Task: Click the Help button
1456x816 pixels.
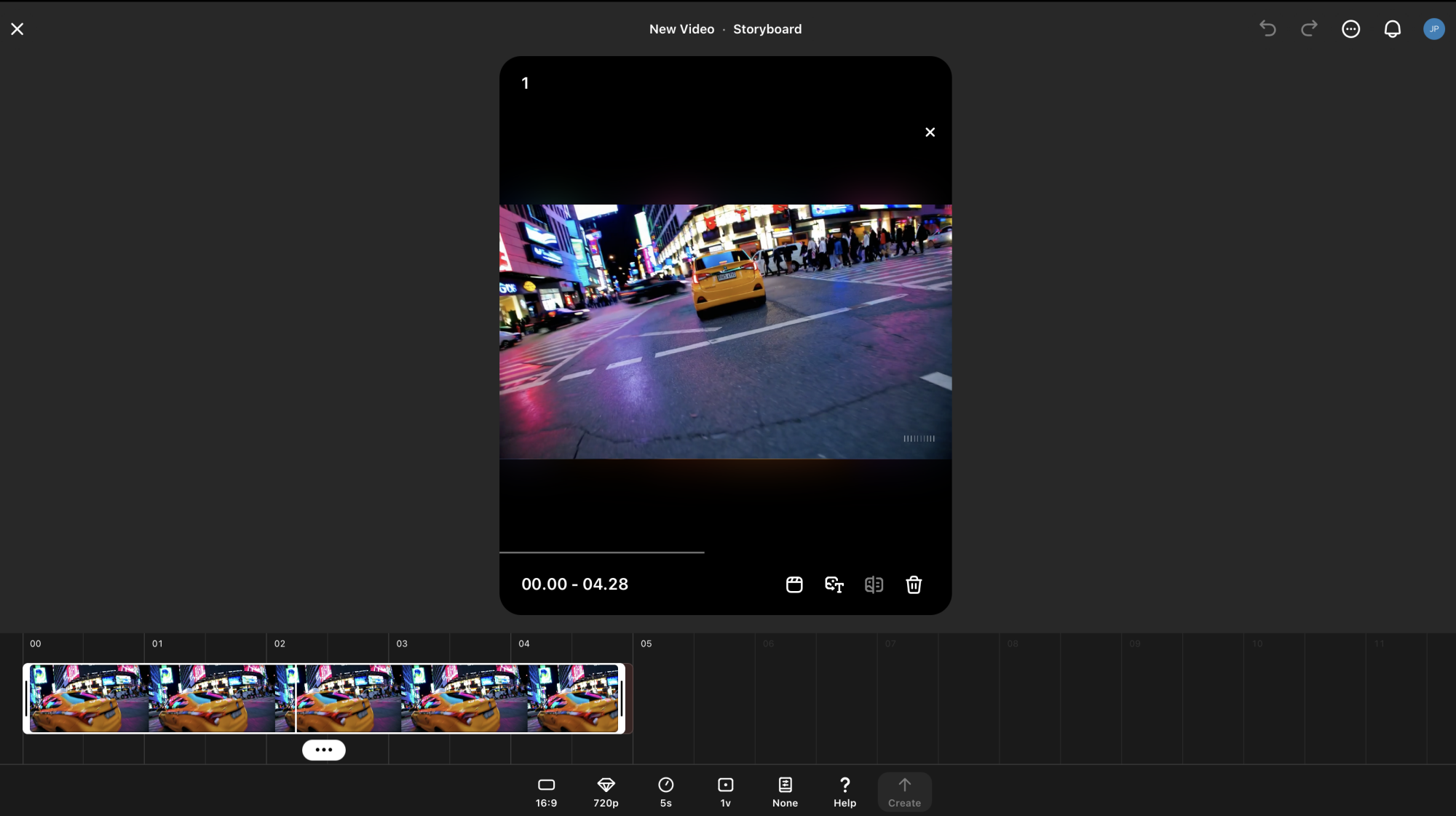Action: 844,792
